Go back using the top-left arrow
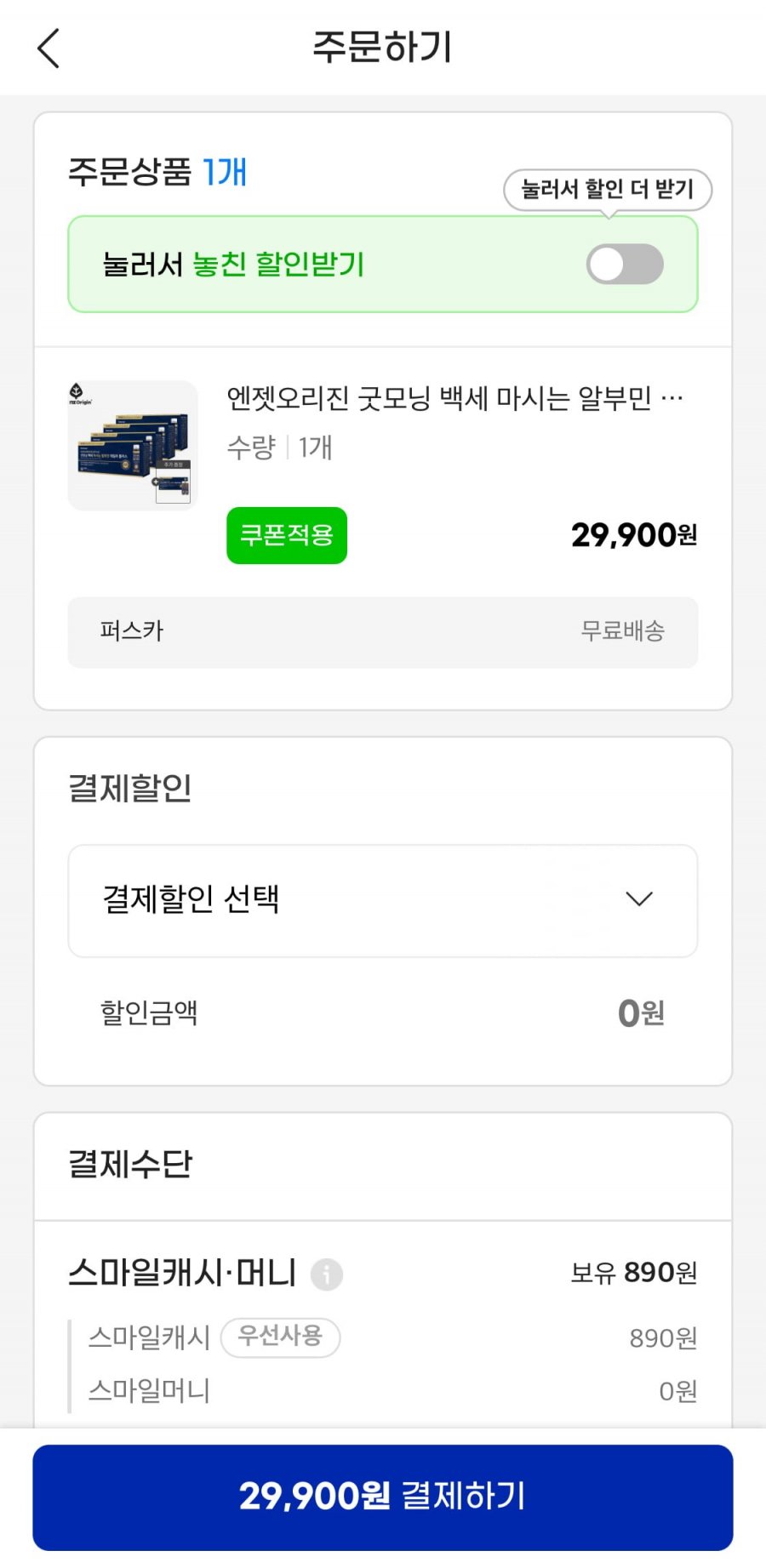 [x=49, y=48]
